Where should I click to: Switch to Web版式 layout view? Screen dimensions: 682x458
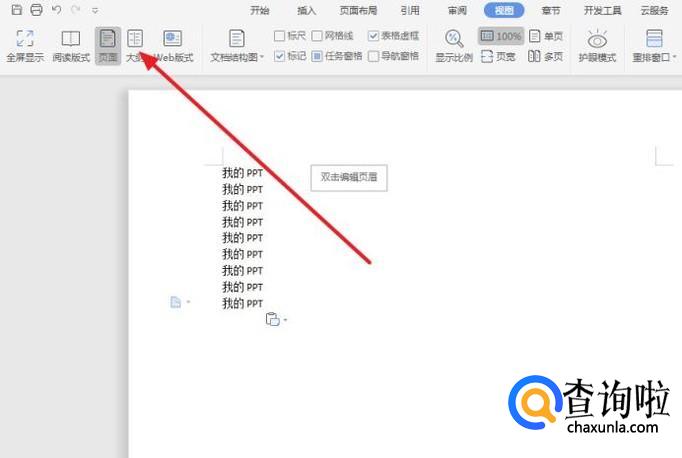click(173, 46)
